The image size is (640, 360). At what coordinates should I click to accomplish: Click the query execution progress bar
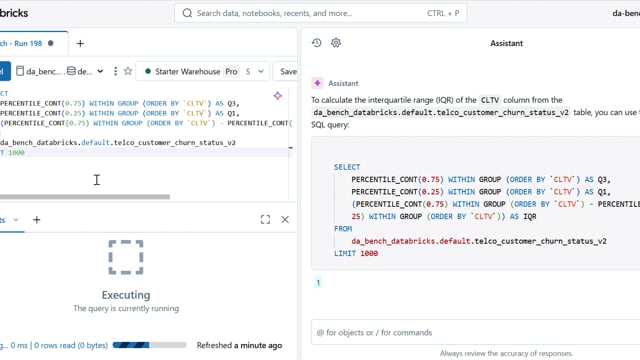(149, 345)
